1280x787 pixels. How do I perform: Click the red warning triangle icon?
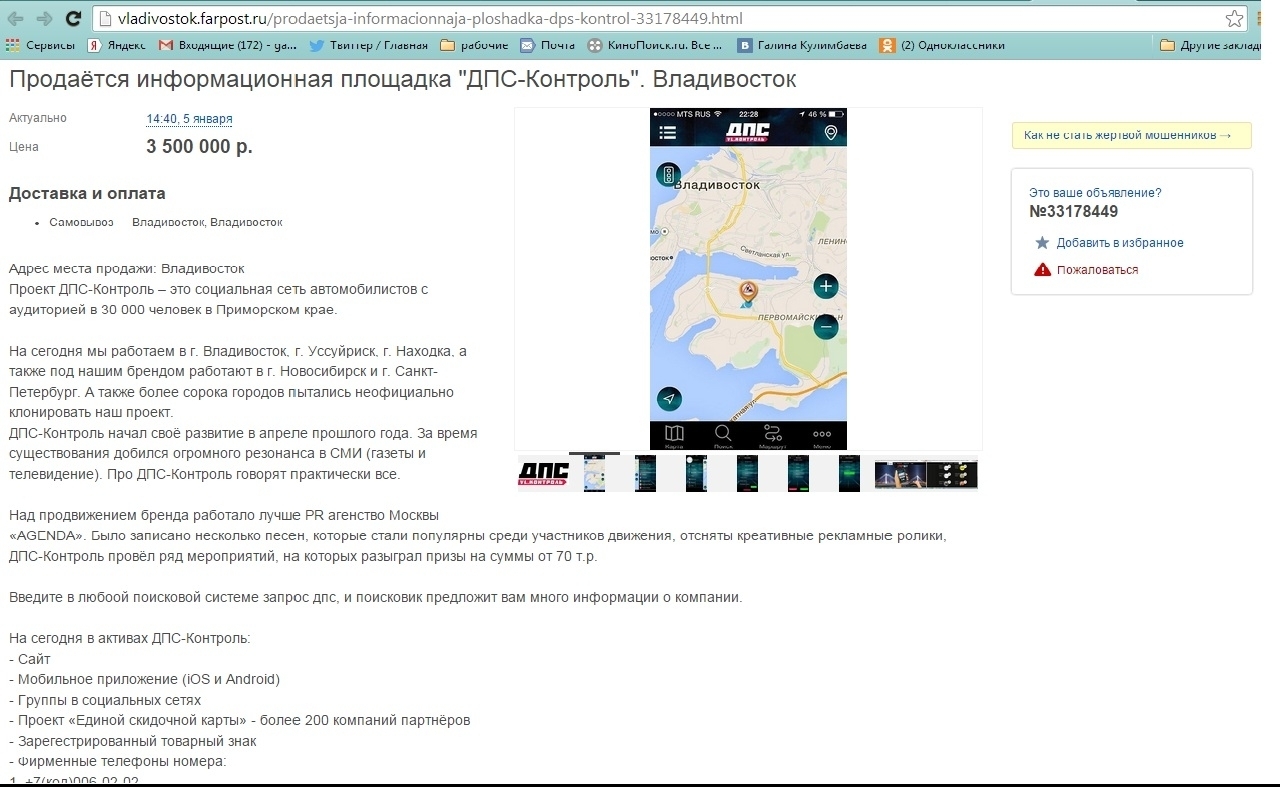1042,270
